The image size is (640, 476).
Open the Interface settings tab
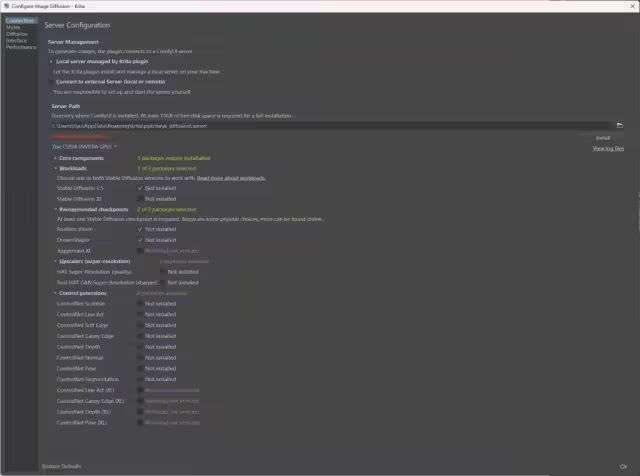pyautogui.click(x=16, y=40)
